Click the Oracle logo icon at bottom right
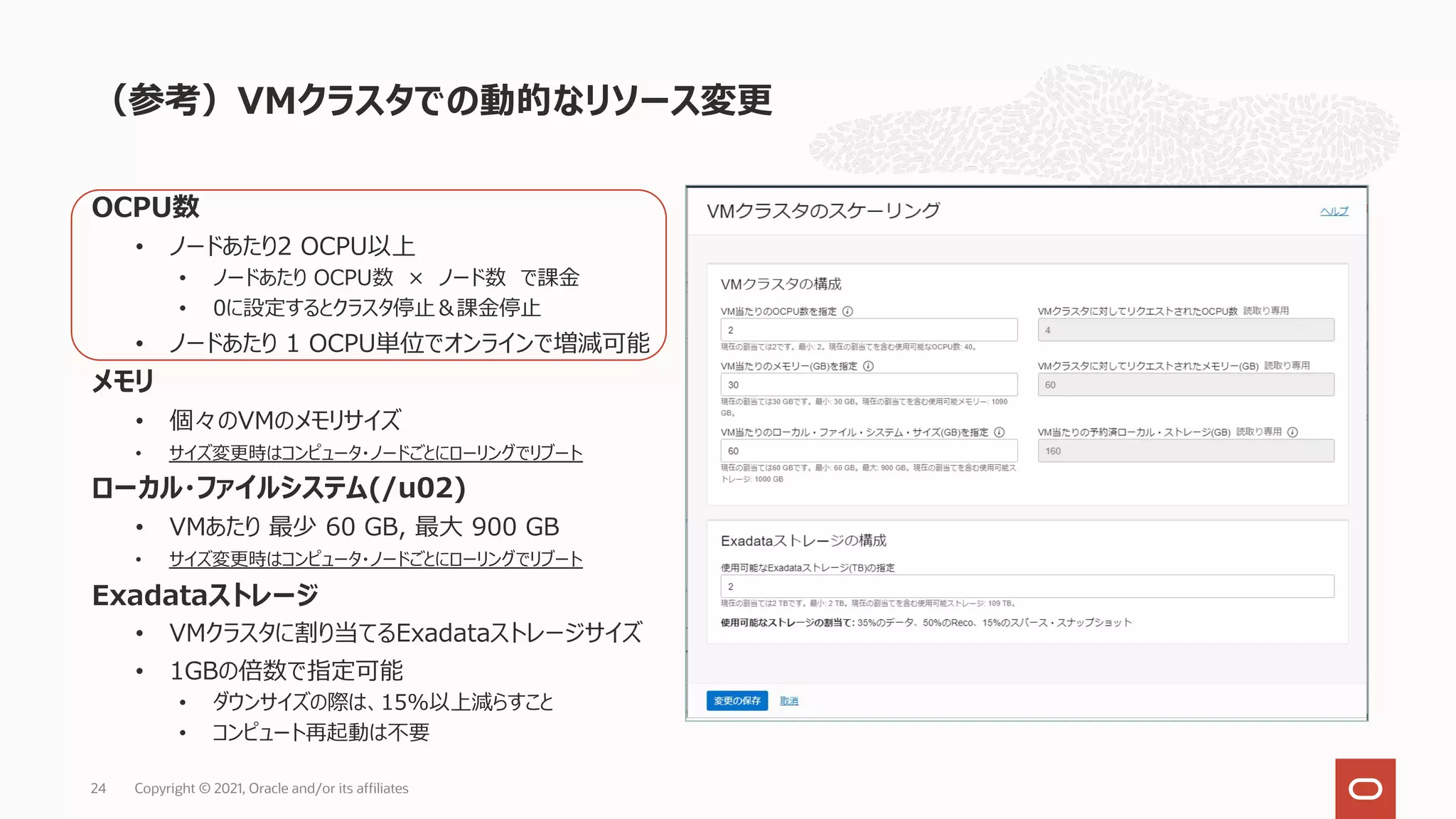The width and height of the screenshot is (1456, 819). (x=1365, y=788)
